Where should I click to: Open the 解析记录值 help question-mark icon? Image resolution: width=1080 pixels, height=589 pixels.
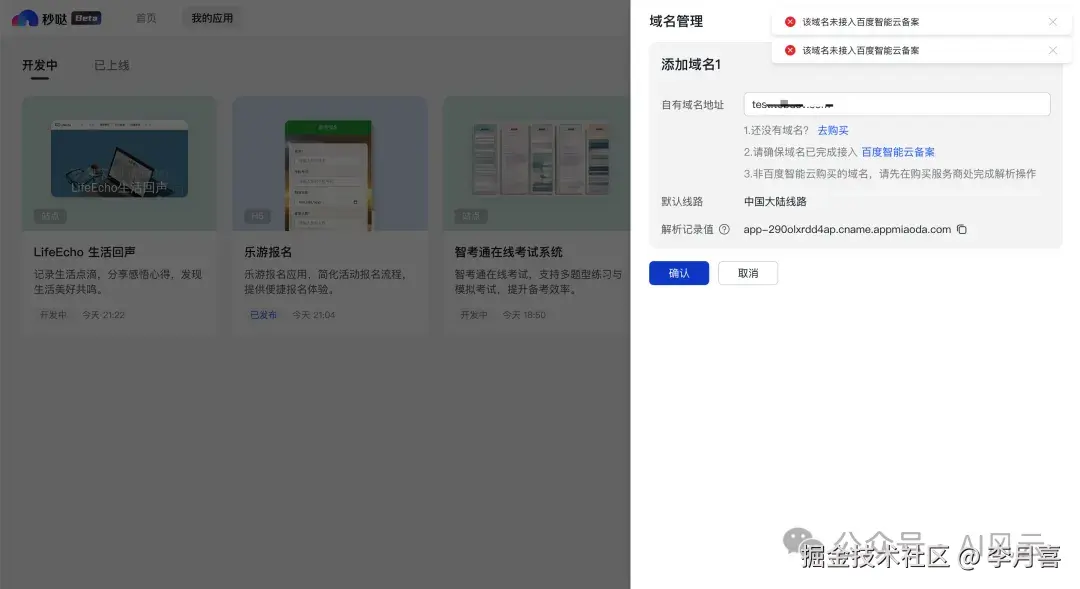coord(722,229)
